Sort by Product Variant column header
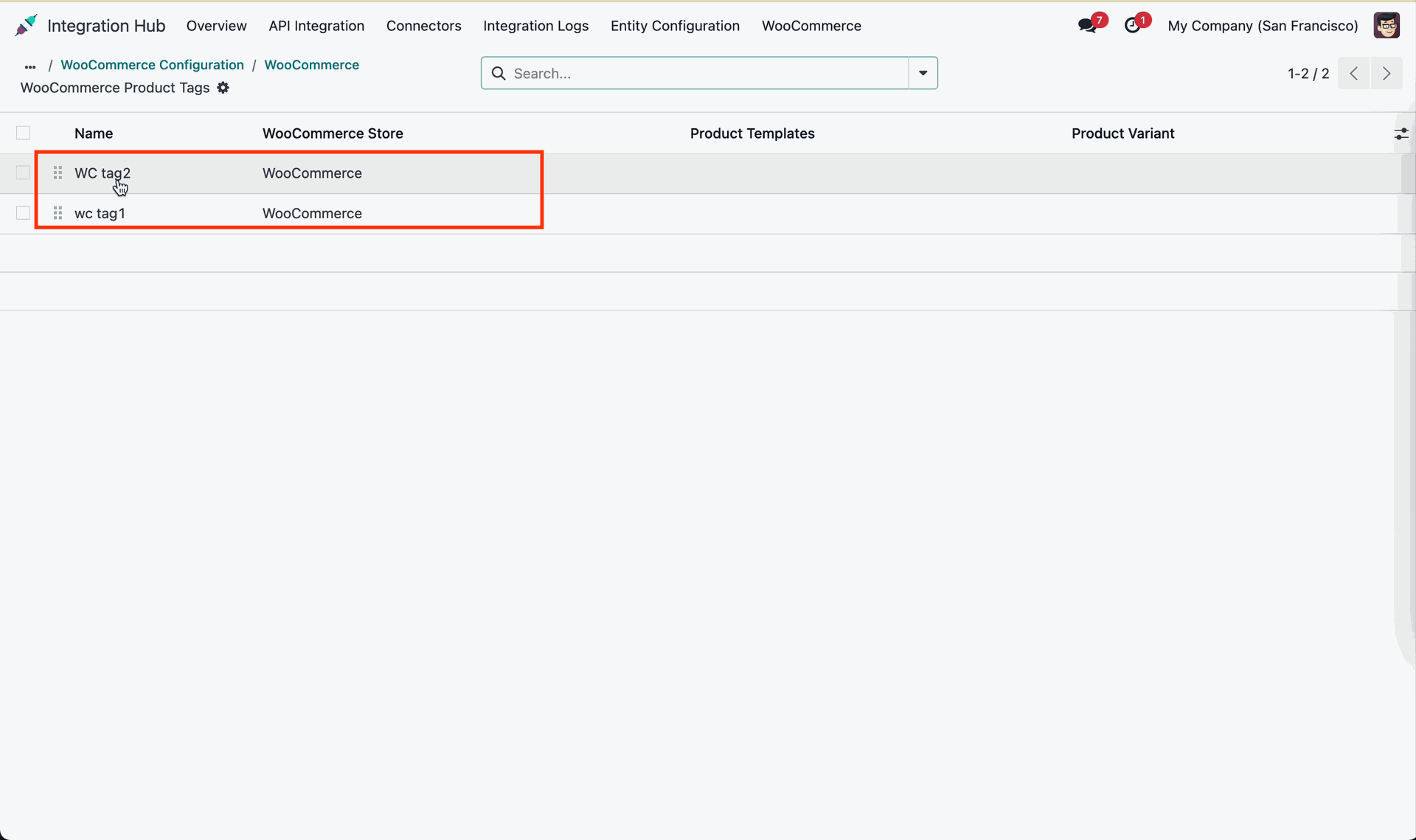 tap(1122, 133)
